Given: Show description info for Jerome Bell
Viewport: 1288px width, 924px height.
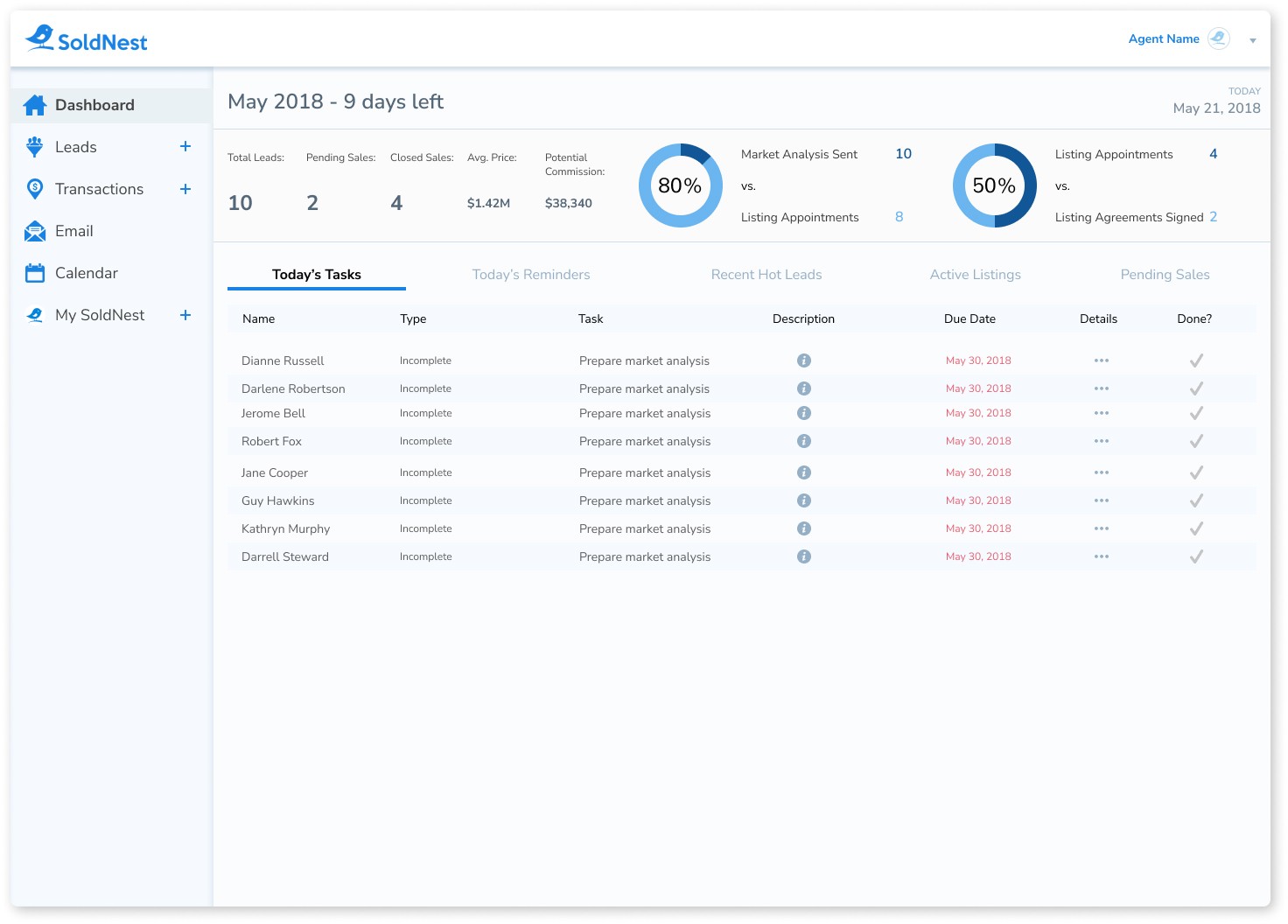Looking at the screenshot, I should coord(804,413).
